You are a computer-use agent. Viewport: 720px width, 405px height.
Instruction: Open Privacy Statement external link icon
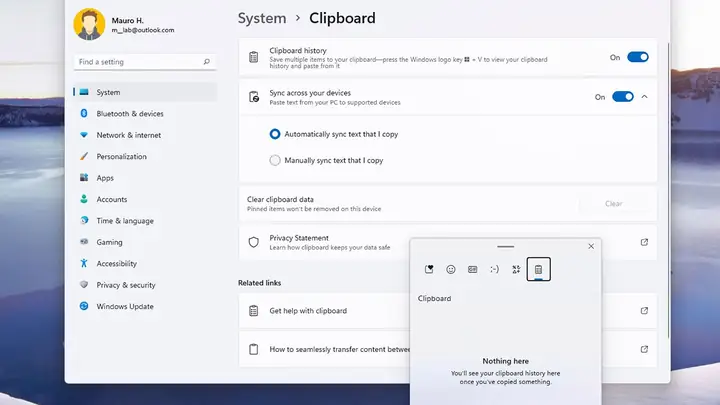(x=644, y=242)
